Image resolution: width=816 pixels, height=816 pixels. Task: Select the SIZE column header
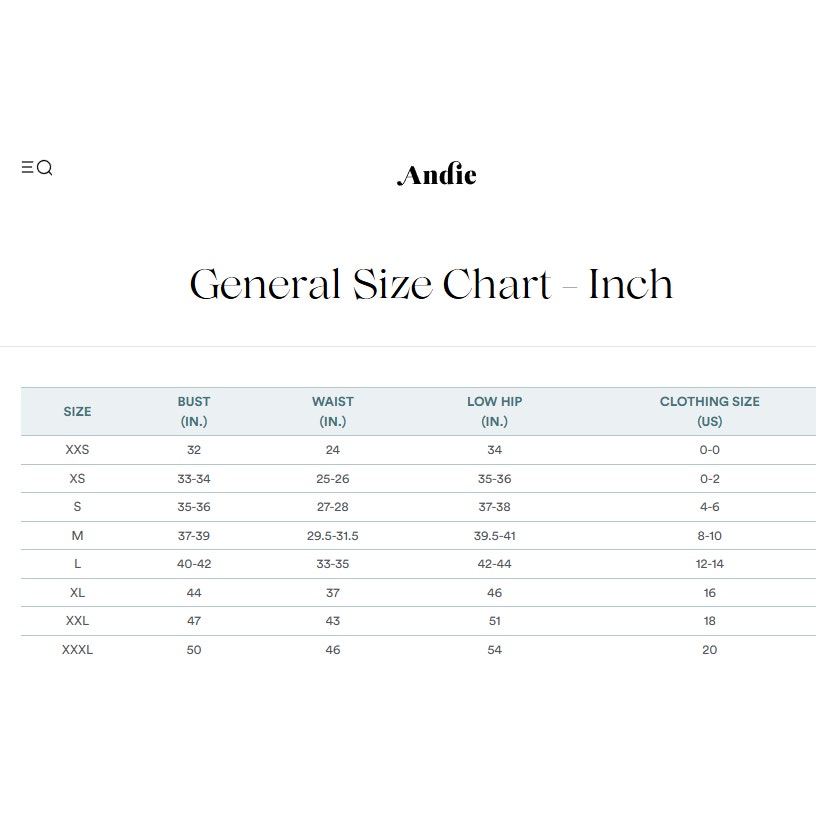click(77, 412)
